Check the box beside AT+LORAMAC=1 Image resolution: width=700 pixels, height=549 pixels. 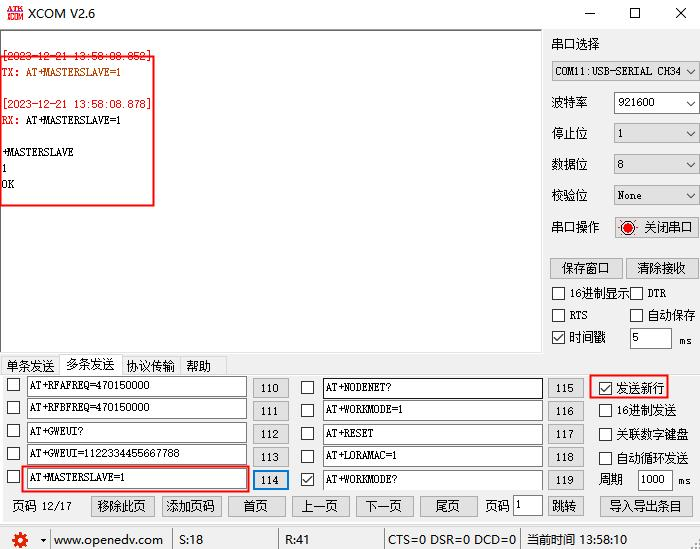[307, 456]
